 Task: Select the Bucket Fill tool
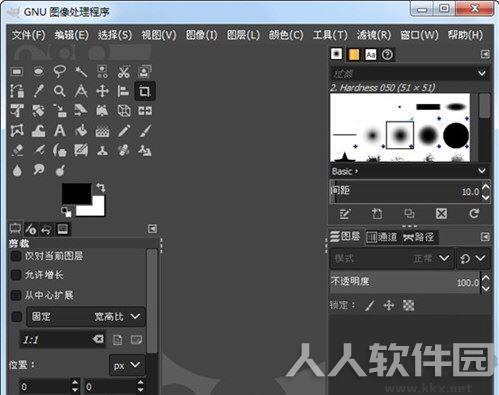81,130
